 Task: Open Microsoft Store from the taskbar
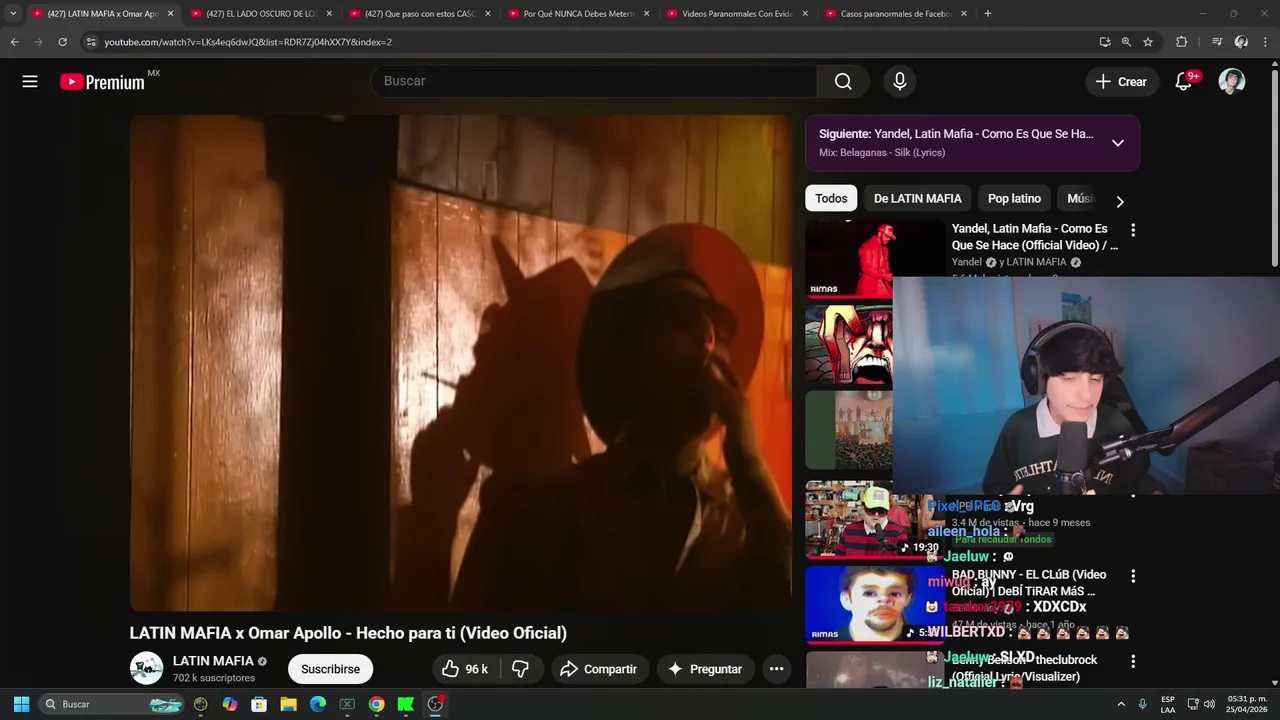(x=259, y=704)
